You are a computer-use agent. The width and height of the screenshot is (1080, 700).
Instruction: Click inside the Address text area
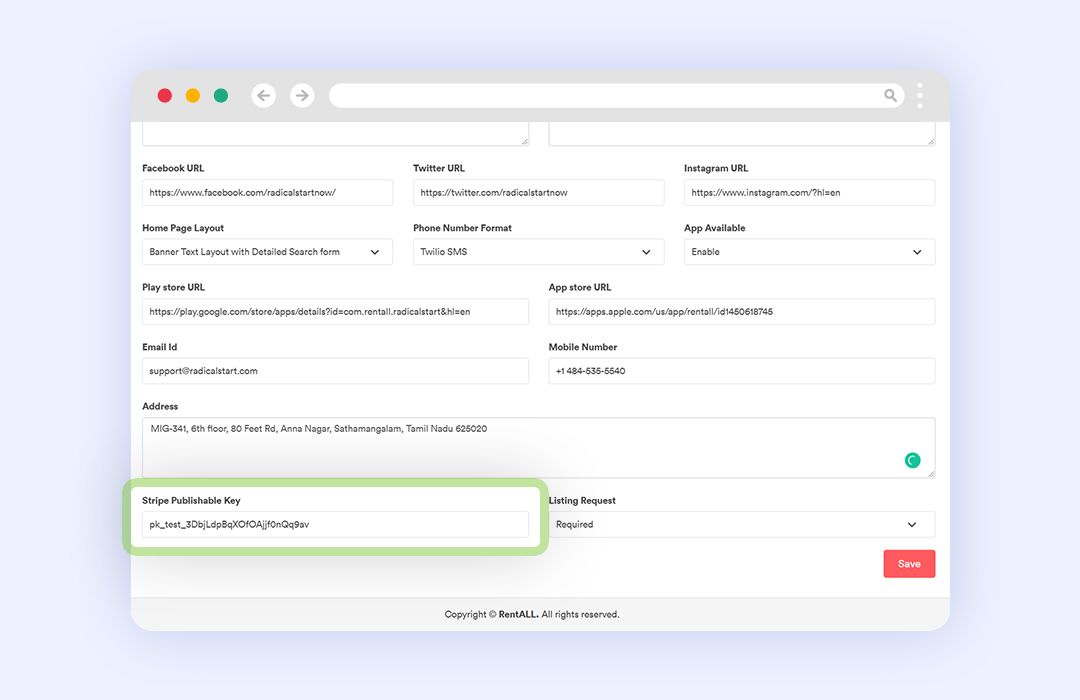[539, 447]
